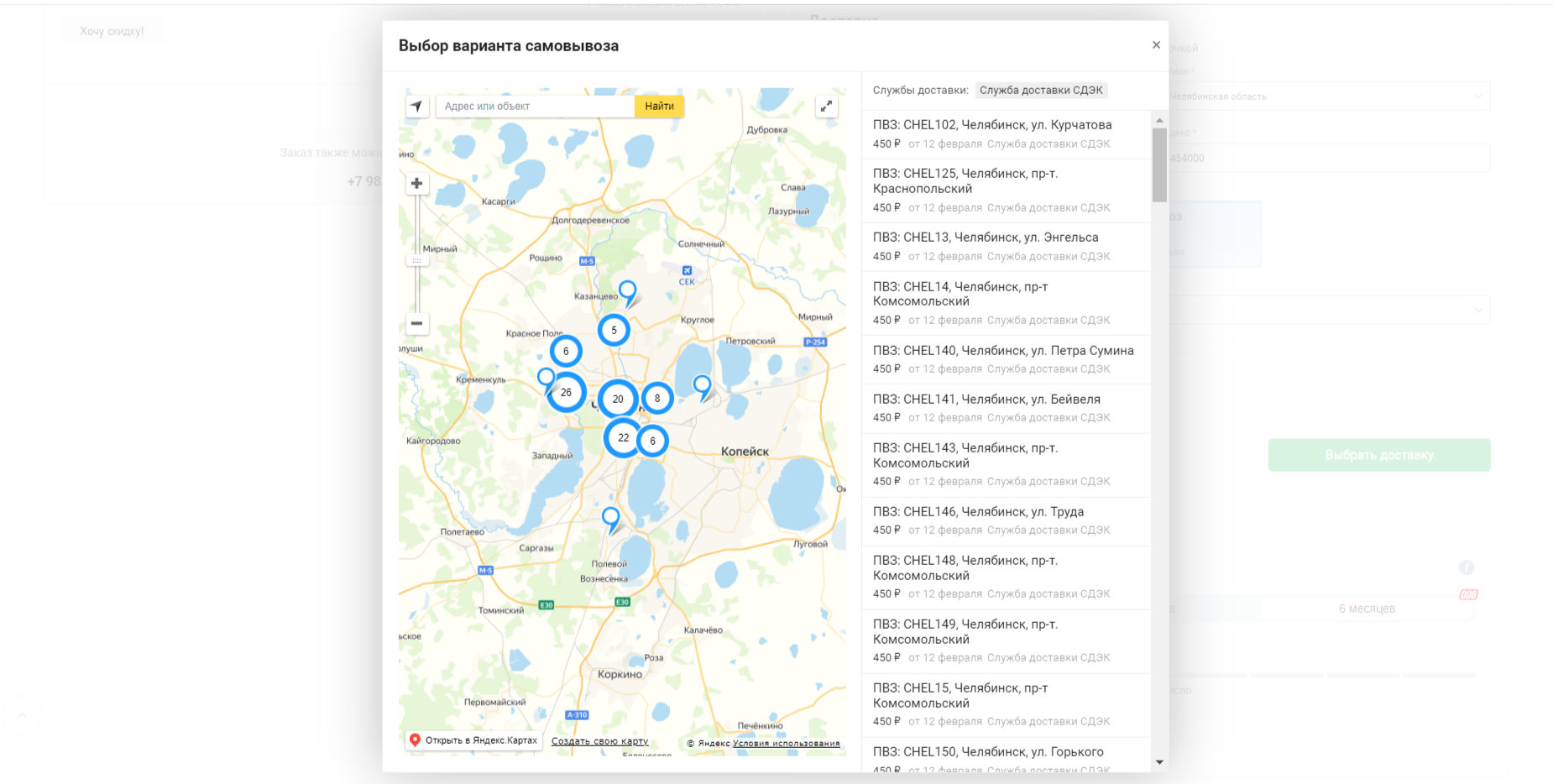
Task: Expand the map to fullscreen
Action: 826,107
